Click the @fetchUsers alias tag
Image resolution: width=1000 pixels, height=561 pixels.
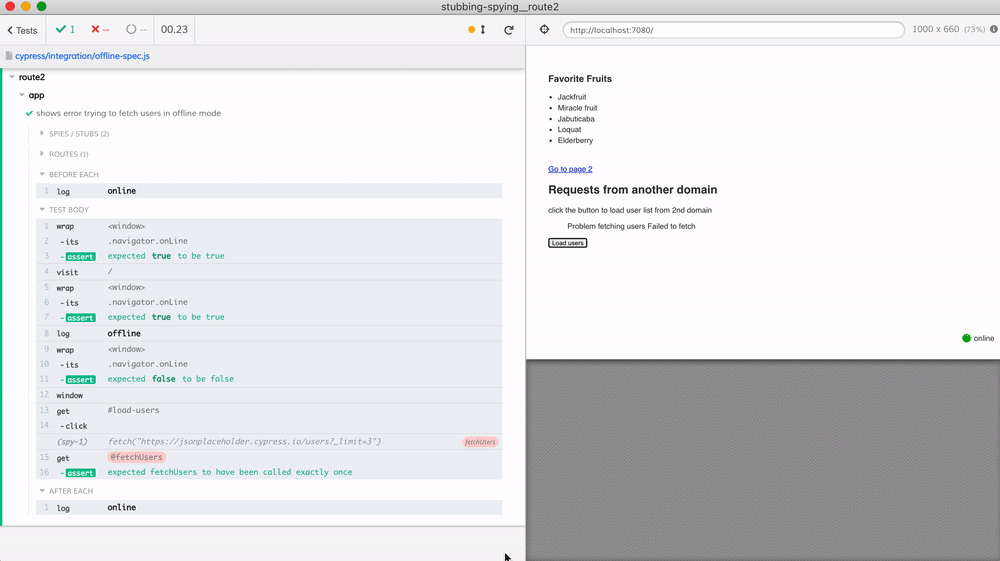point(136,457)
